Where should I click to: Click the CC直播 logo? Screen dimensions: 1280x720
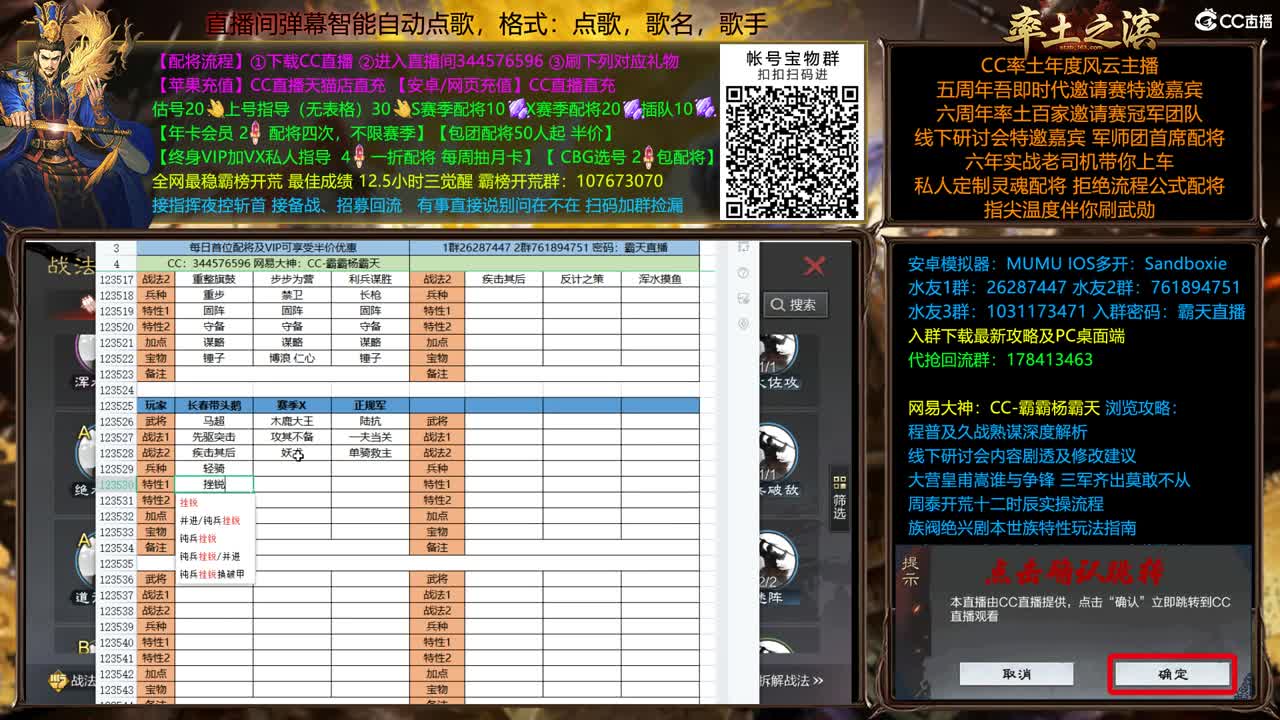(x=1233, y=21)
